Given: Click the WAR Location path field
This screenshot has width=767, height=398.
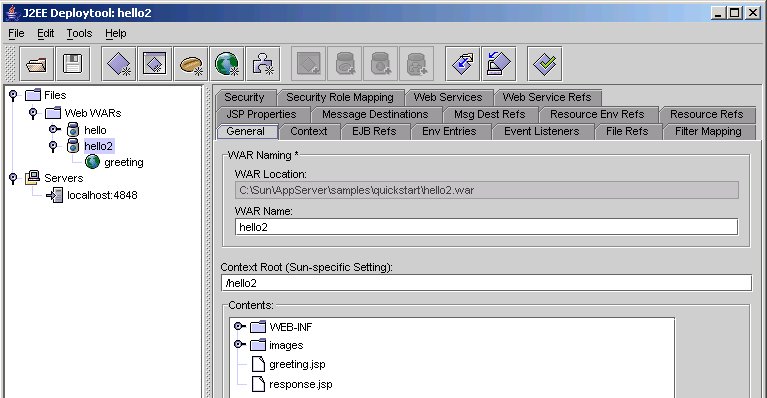Looking at the screenshot, I should [x=486, y=190].
